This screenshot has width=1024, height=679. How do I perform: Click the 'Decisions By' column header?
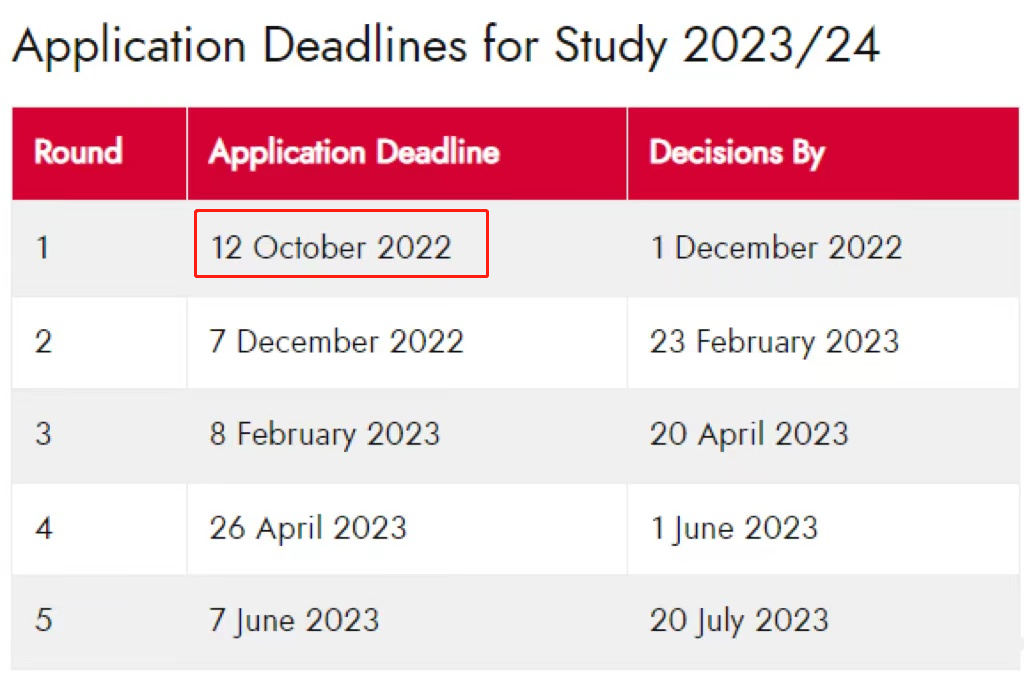pyautogui.click(x=737, y=152)
